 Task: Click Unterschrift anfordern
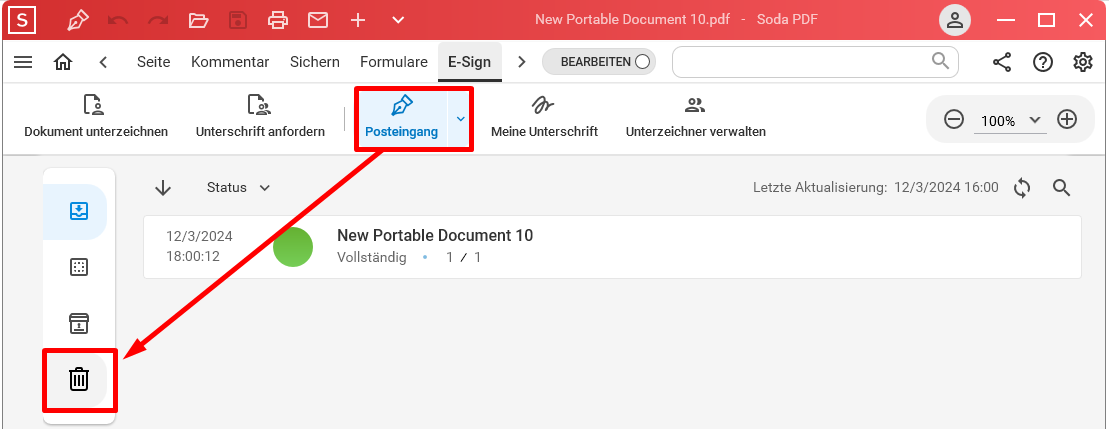pos(260,117)
